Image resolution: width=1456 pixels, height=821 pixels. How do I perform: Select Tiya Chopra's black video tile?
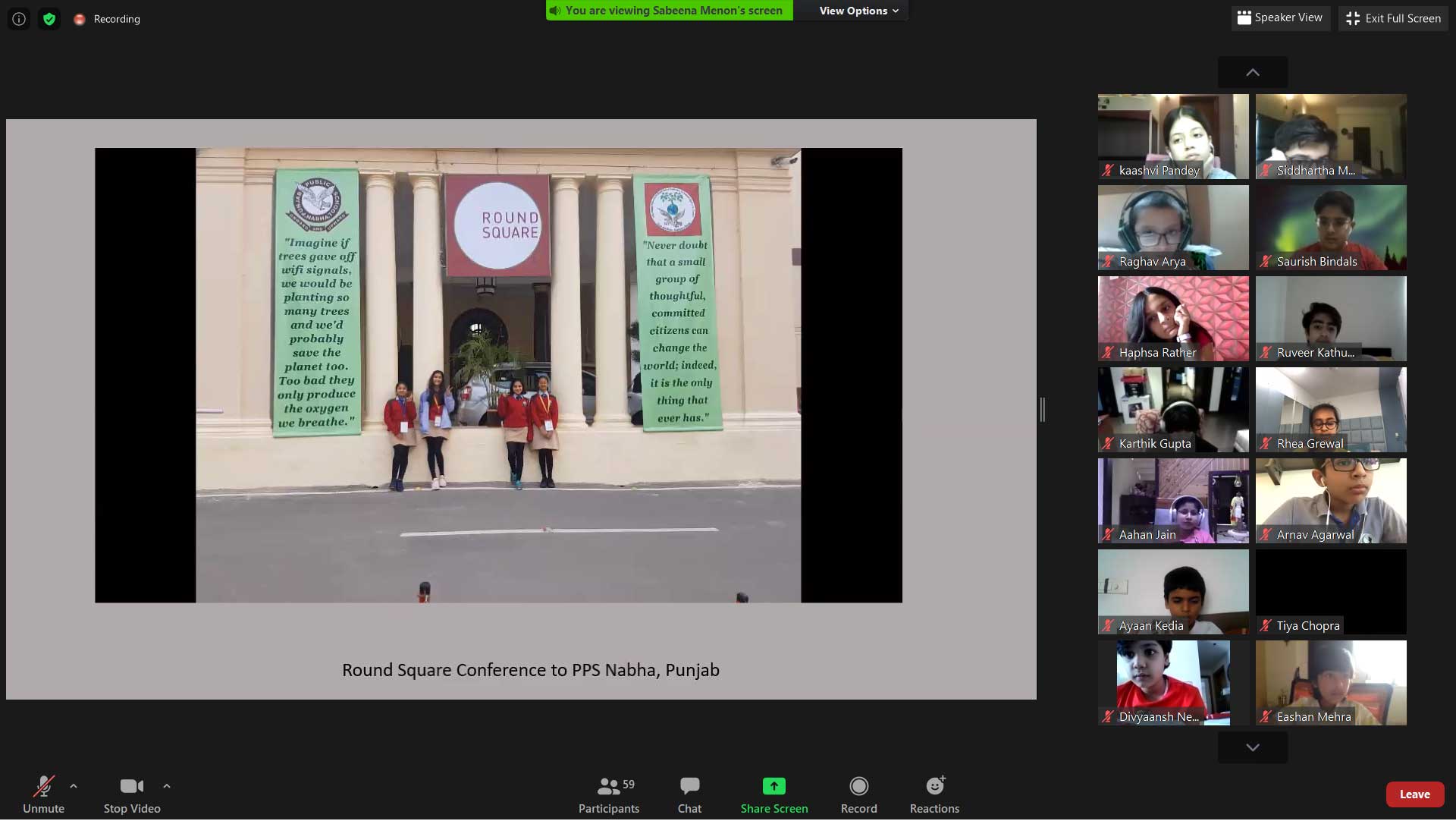[1331, 592]
